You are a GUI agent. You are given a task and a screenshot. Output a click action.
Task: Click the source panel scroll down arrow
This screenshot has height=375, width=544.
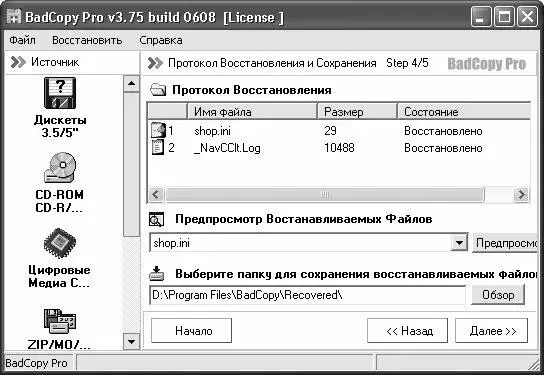131,342
